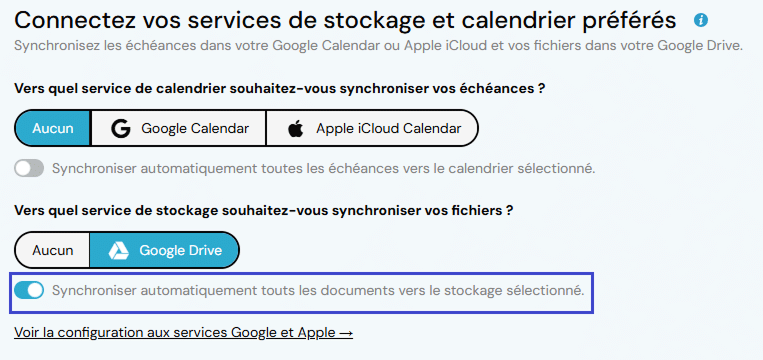The width and height of the screenshot is (763, 360).
Task: Click the storage service question text
Action: [265, 211]
